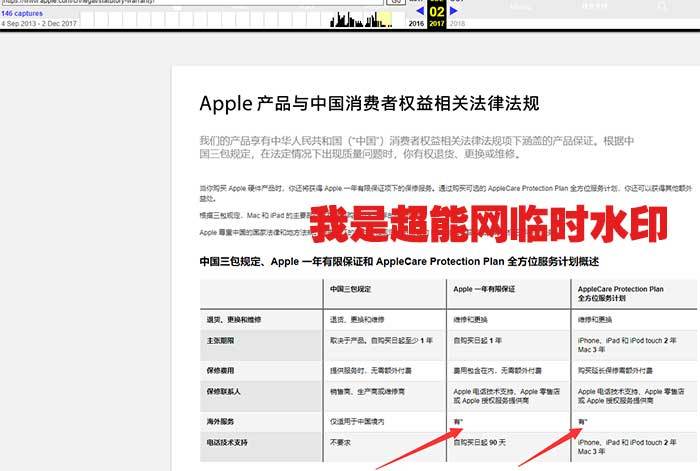Click the row label 保修费用

[x=220, y=371]
